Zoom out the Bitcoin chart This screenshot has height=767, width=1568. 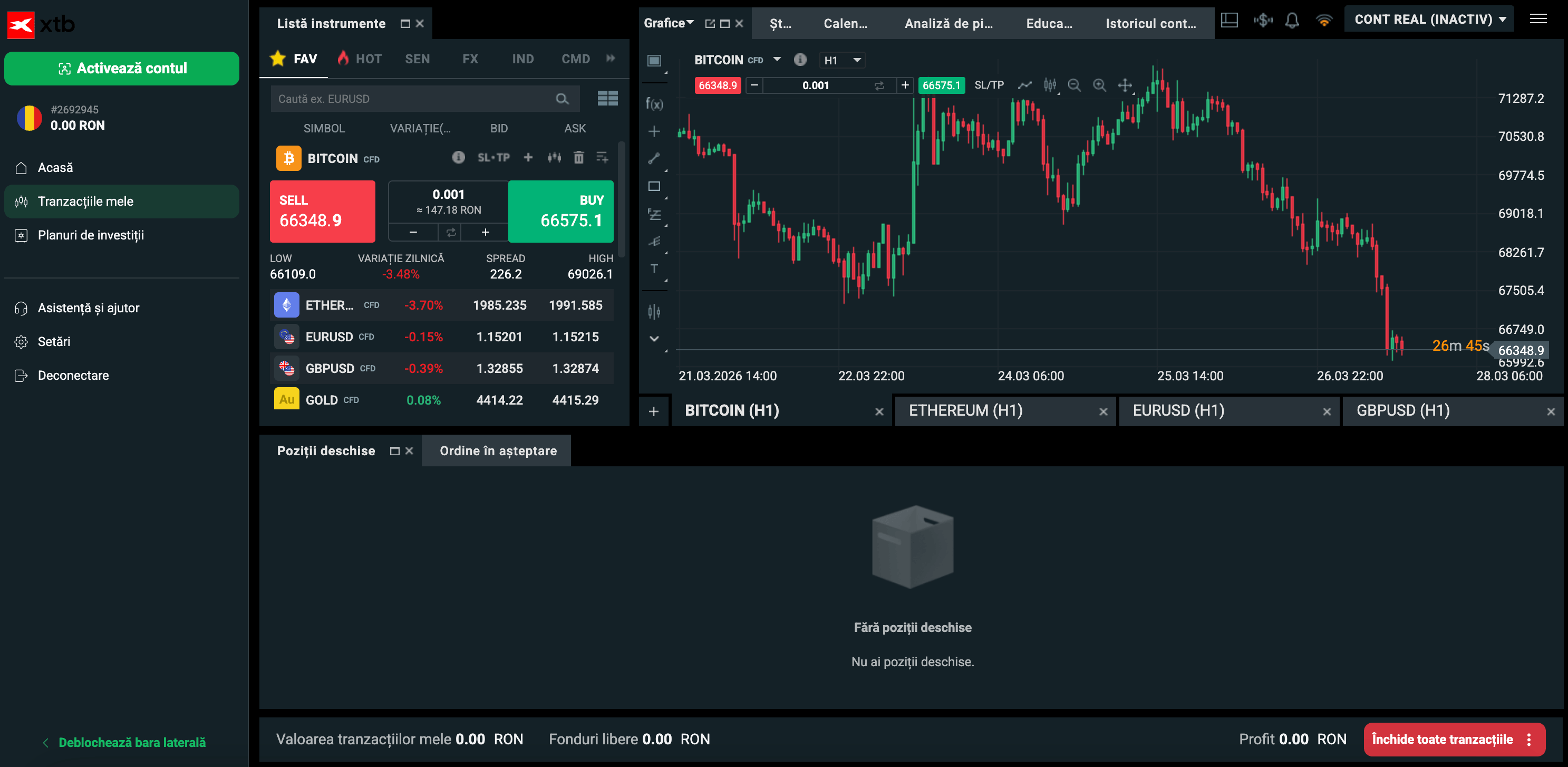coord(1074,85)
